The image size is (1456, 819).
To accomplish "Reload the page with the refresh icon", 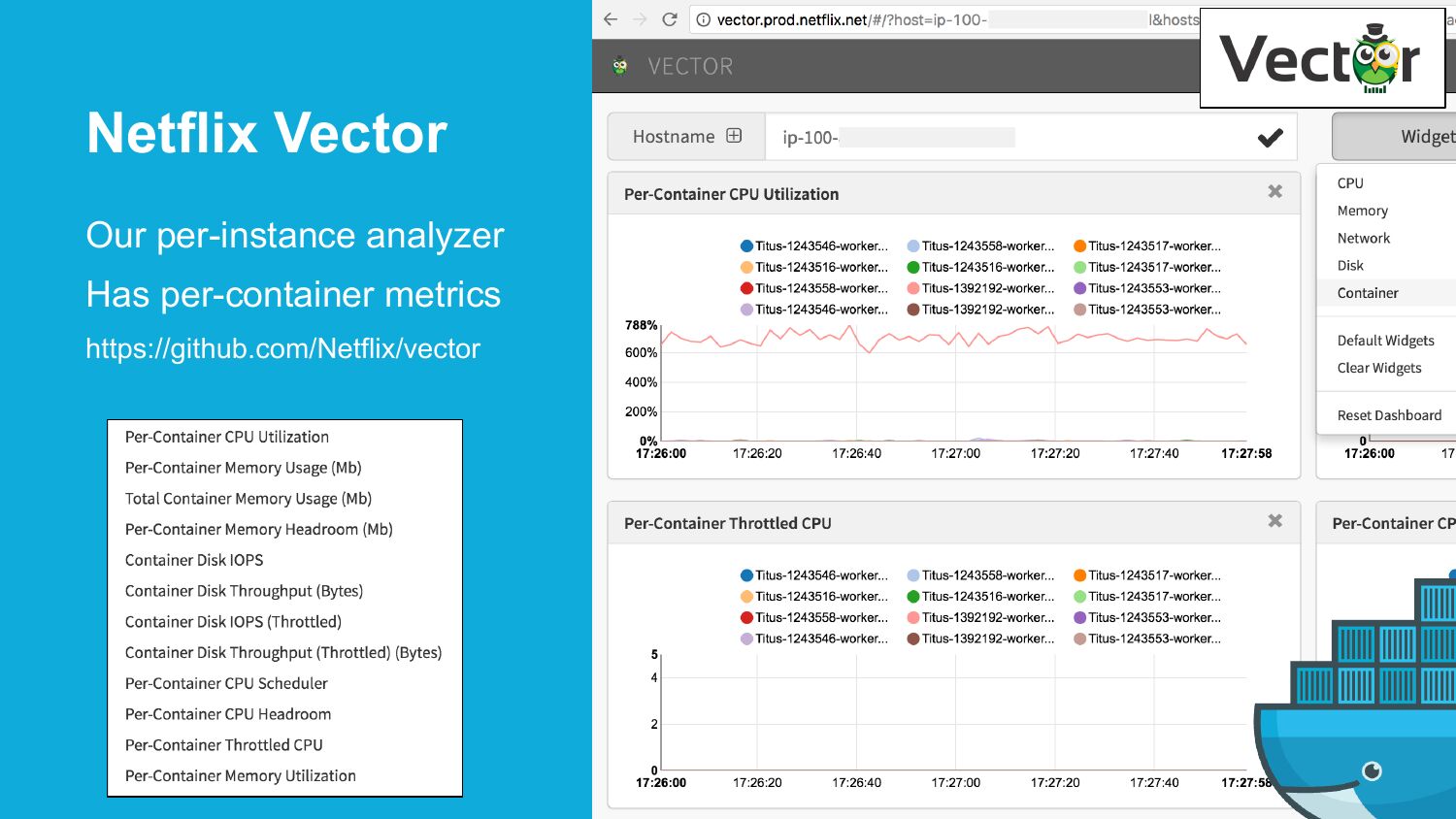I will click(669, 19).
